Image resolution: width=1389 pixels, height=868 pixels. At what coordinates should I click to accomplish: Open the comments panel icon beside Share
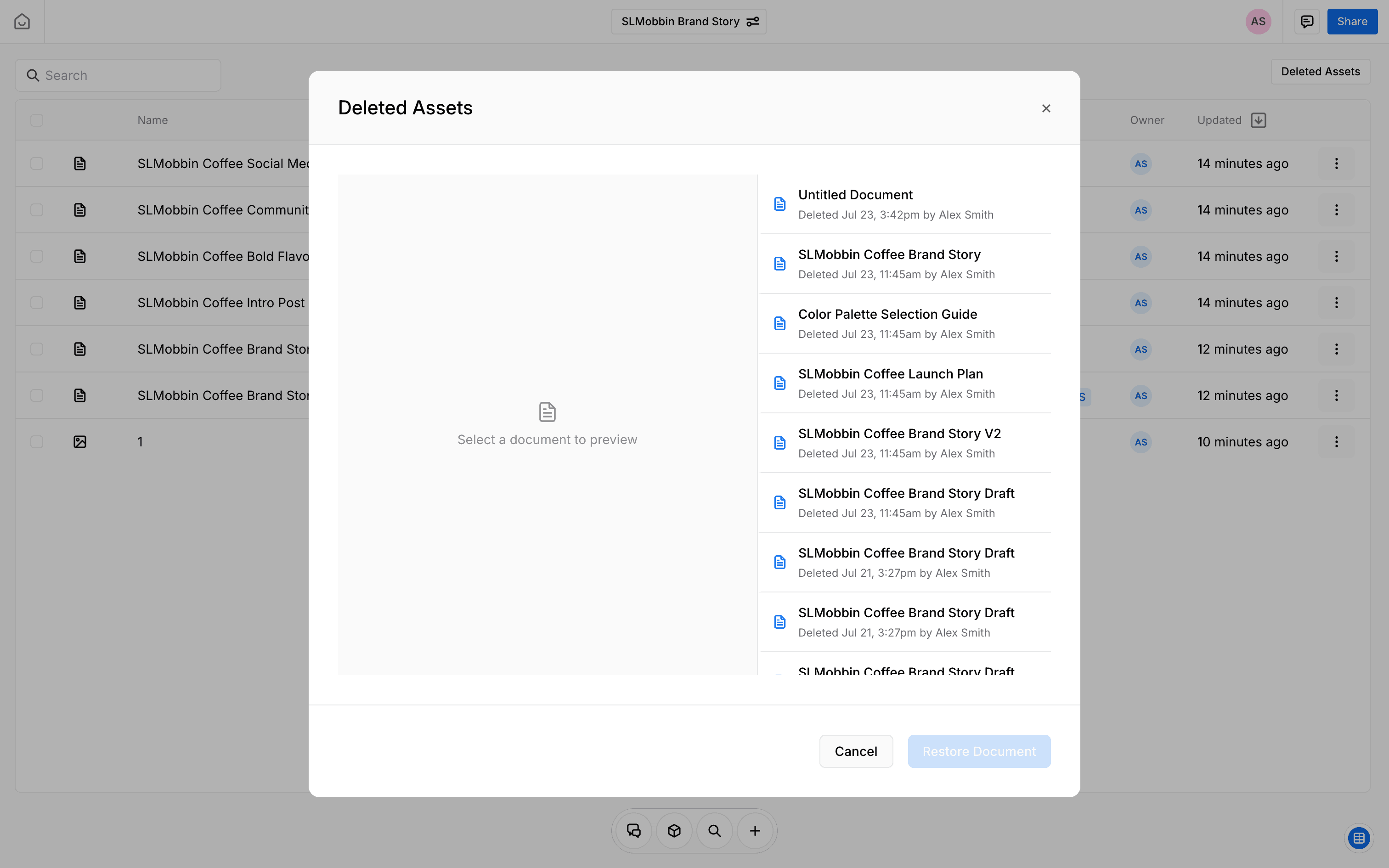click(1307, 22)
